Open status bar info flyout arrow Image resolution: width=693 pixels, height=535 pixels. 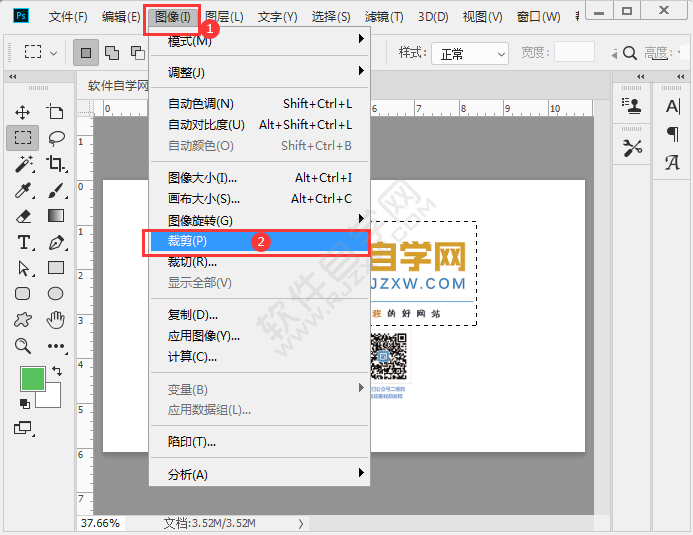(x=301, y=524)
